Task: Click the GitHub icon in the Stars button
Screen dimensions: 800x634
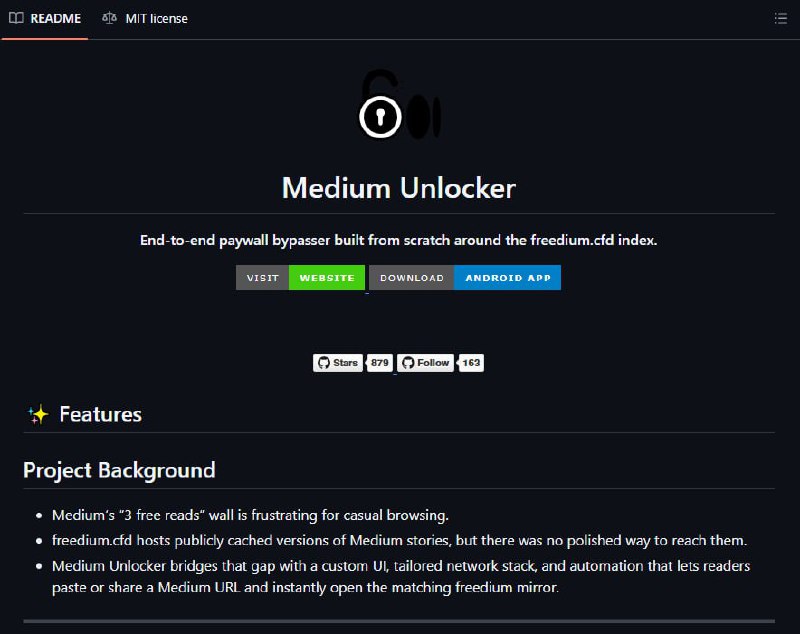Action: pos(323,363)
